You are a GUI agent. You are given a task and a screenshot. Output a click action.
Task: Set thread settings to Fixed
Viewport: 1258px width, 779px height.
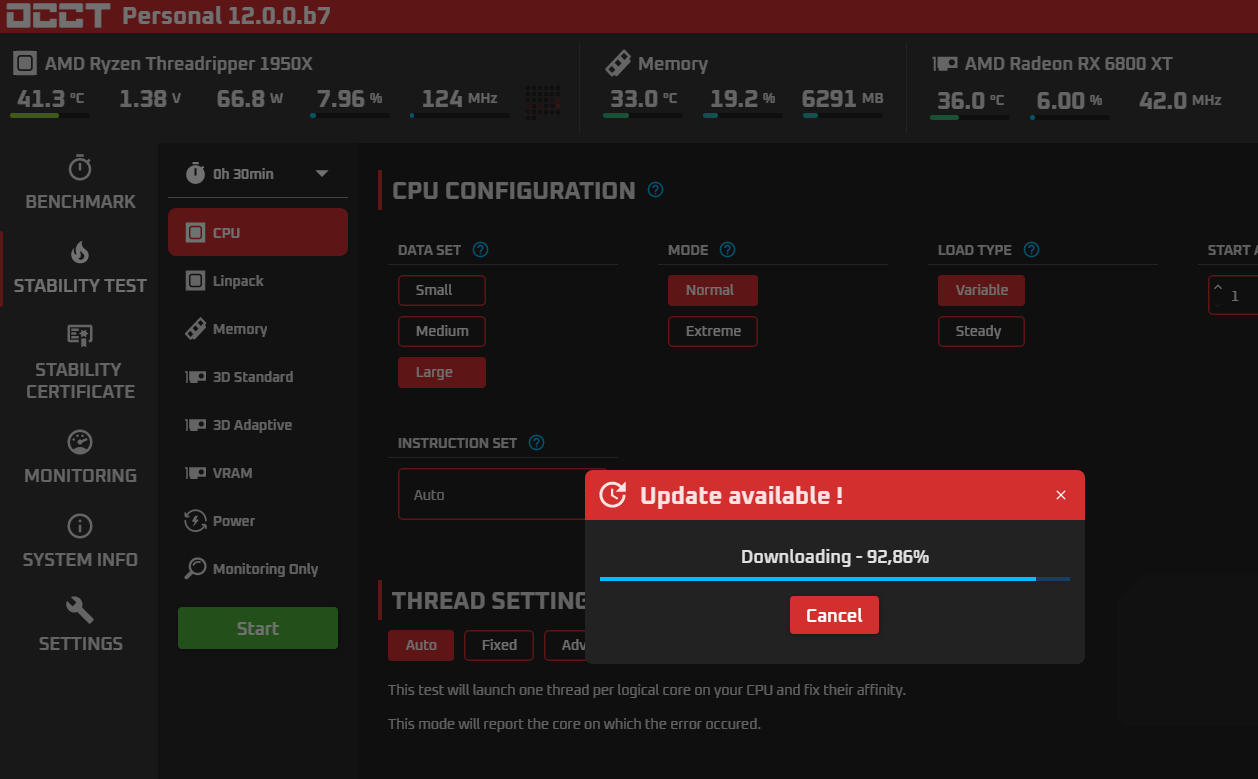[x=499, y=645]
